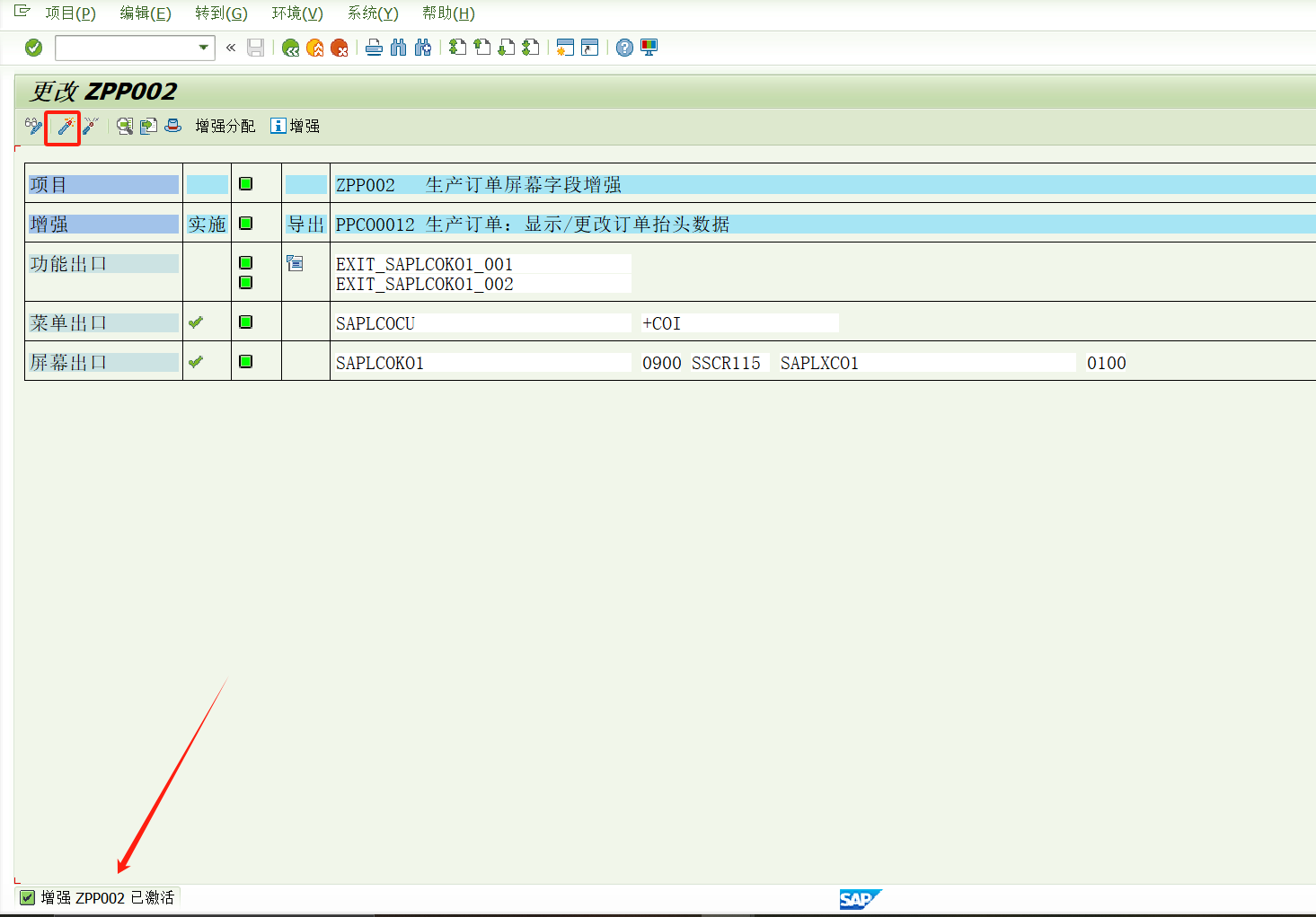This screenshot has height=917, width=1316.
Task: Create a new session window icon
Action: tap(565, 48)
